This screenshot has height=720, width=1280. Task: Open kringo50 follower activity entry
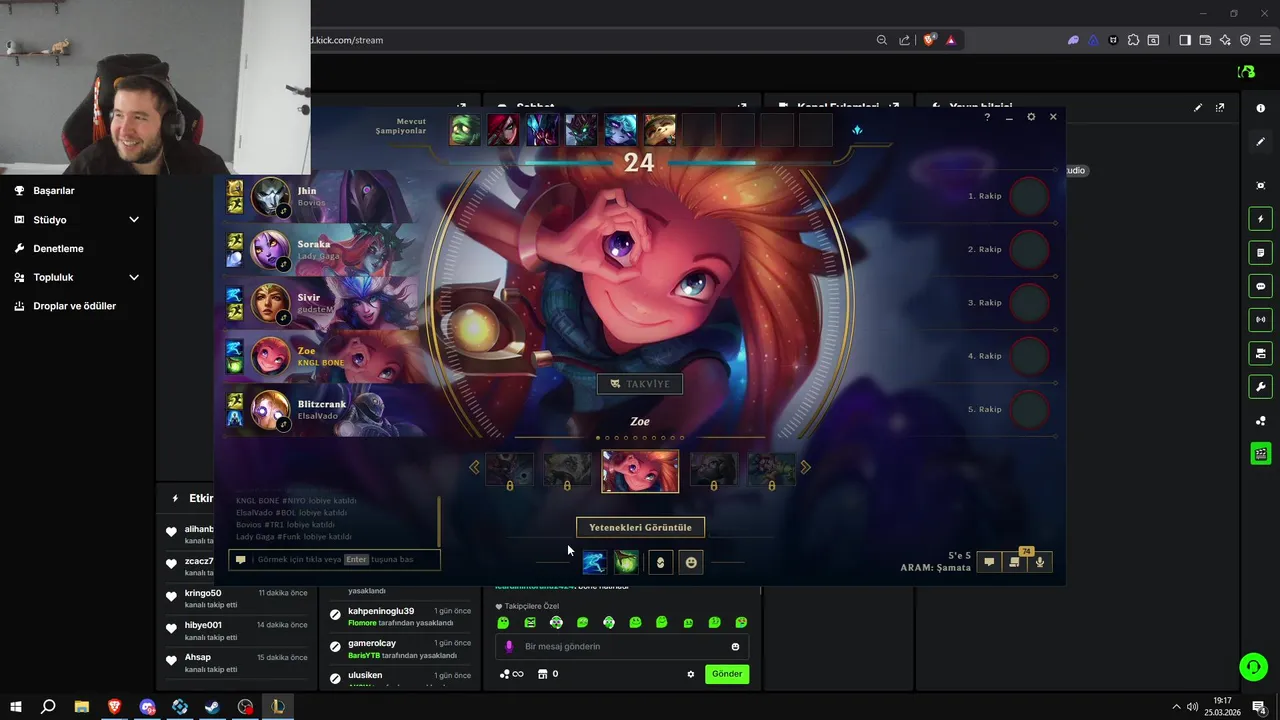click(x=238, y=598)
